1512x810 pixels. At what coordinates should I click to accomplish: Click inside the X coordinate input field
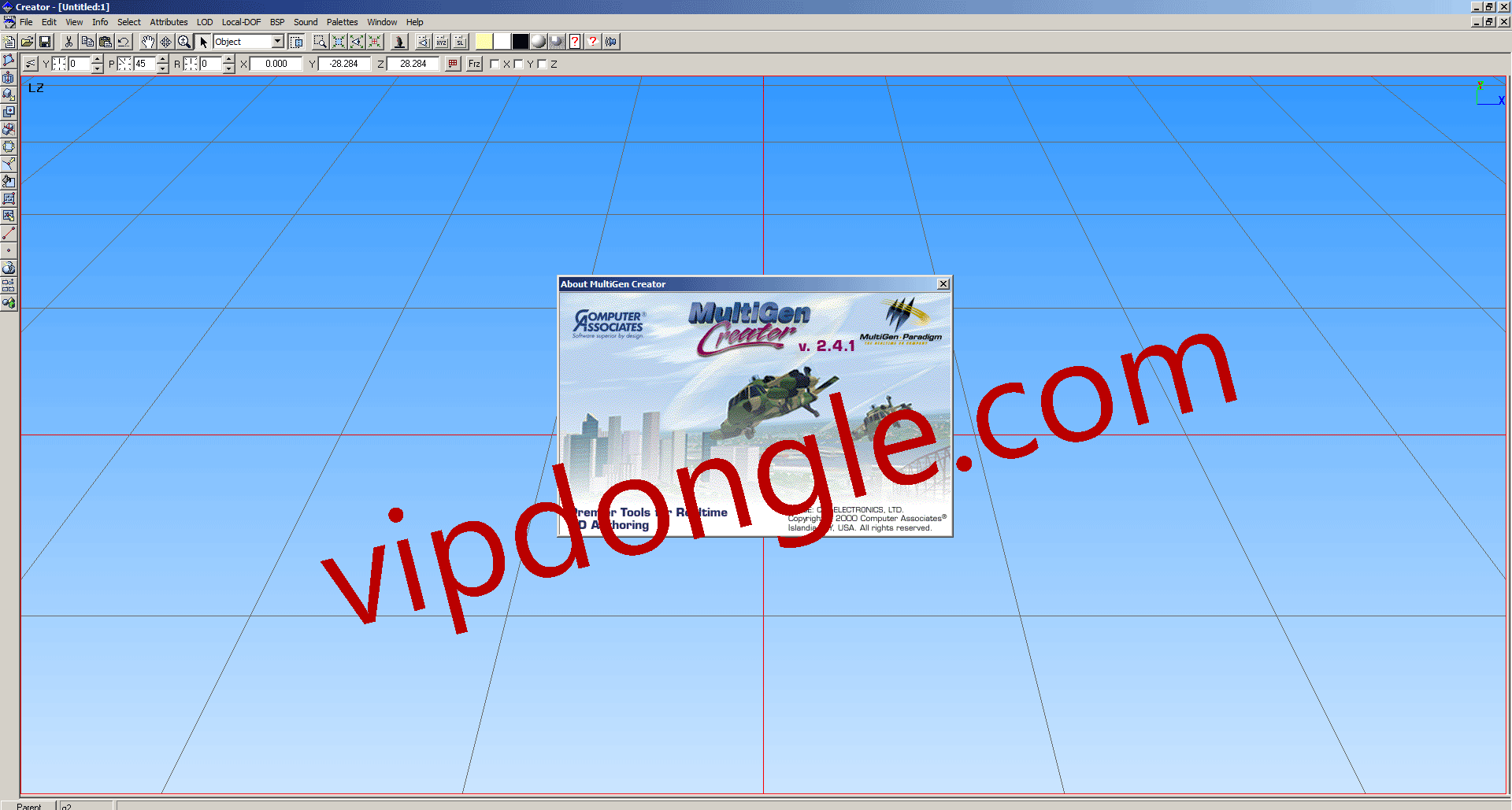point(276,64)
